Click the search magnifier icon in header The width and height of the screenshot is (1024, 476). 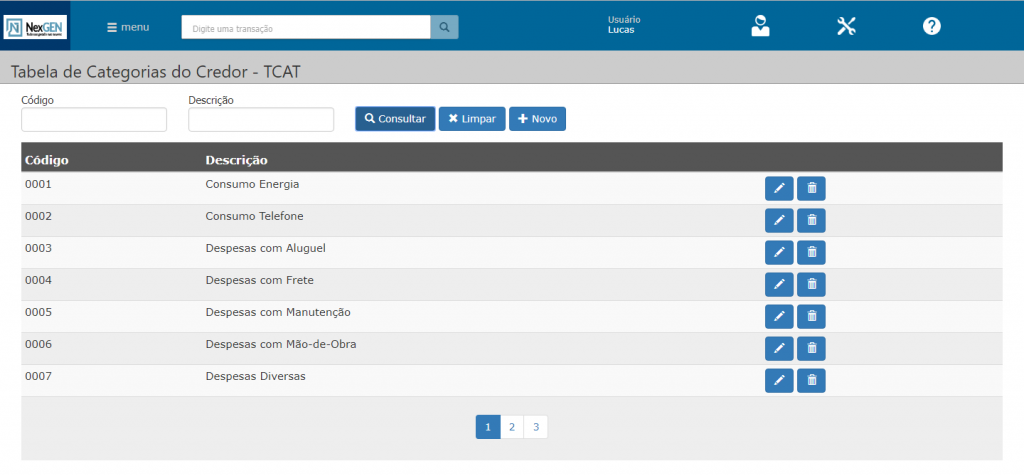(x=444, y=28)
